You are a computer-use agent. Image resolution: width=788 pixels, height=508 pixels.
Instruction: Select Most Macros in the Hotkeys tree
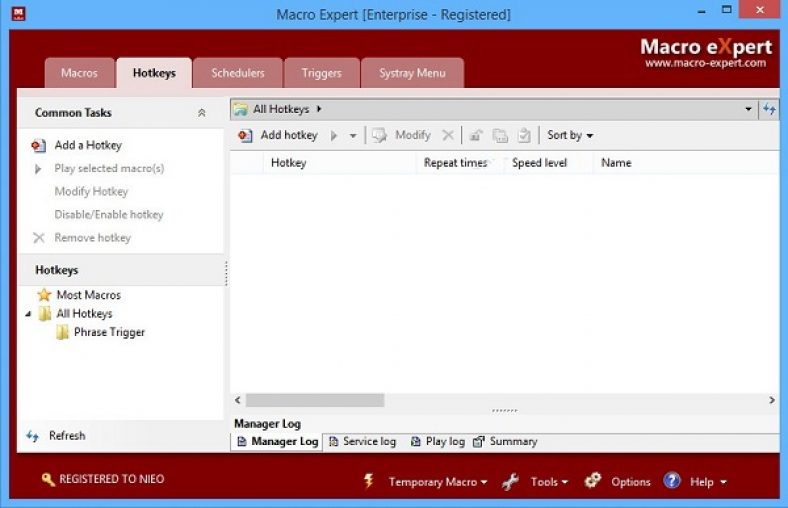coord(88,295)
